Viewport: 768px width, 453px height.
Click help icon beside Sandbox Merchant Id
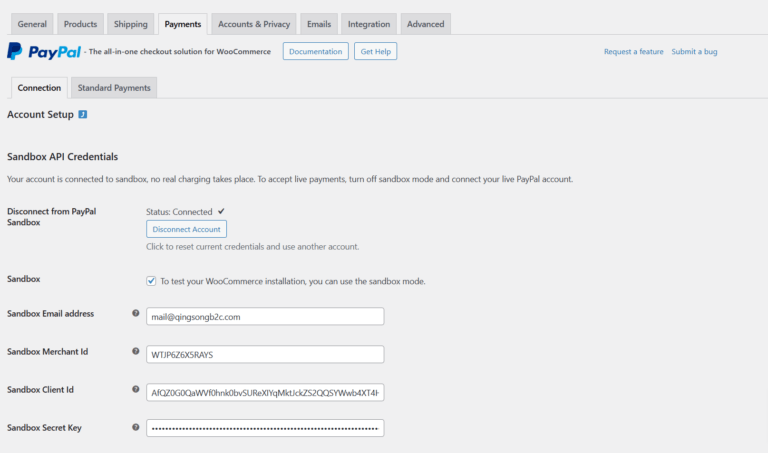136,351
